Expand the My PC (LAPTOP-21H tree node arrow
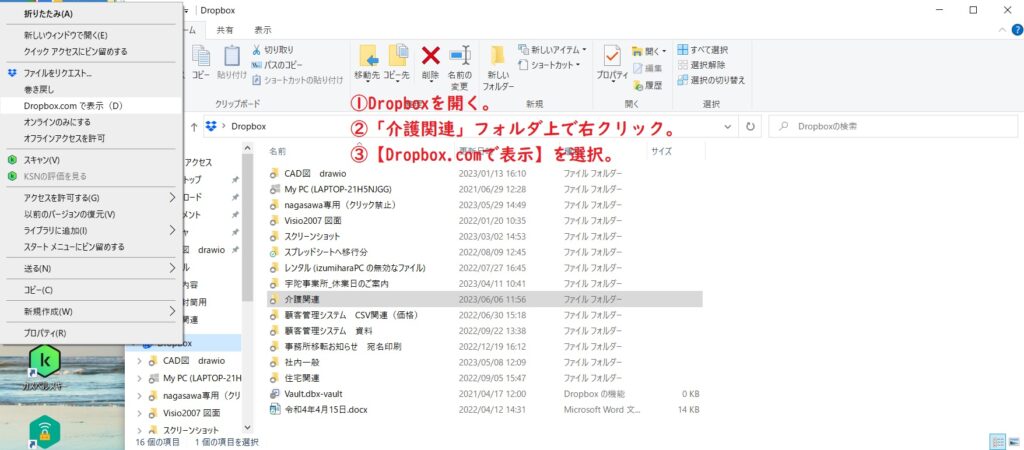1024x450 pixels. coord(139,379)
